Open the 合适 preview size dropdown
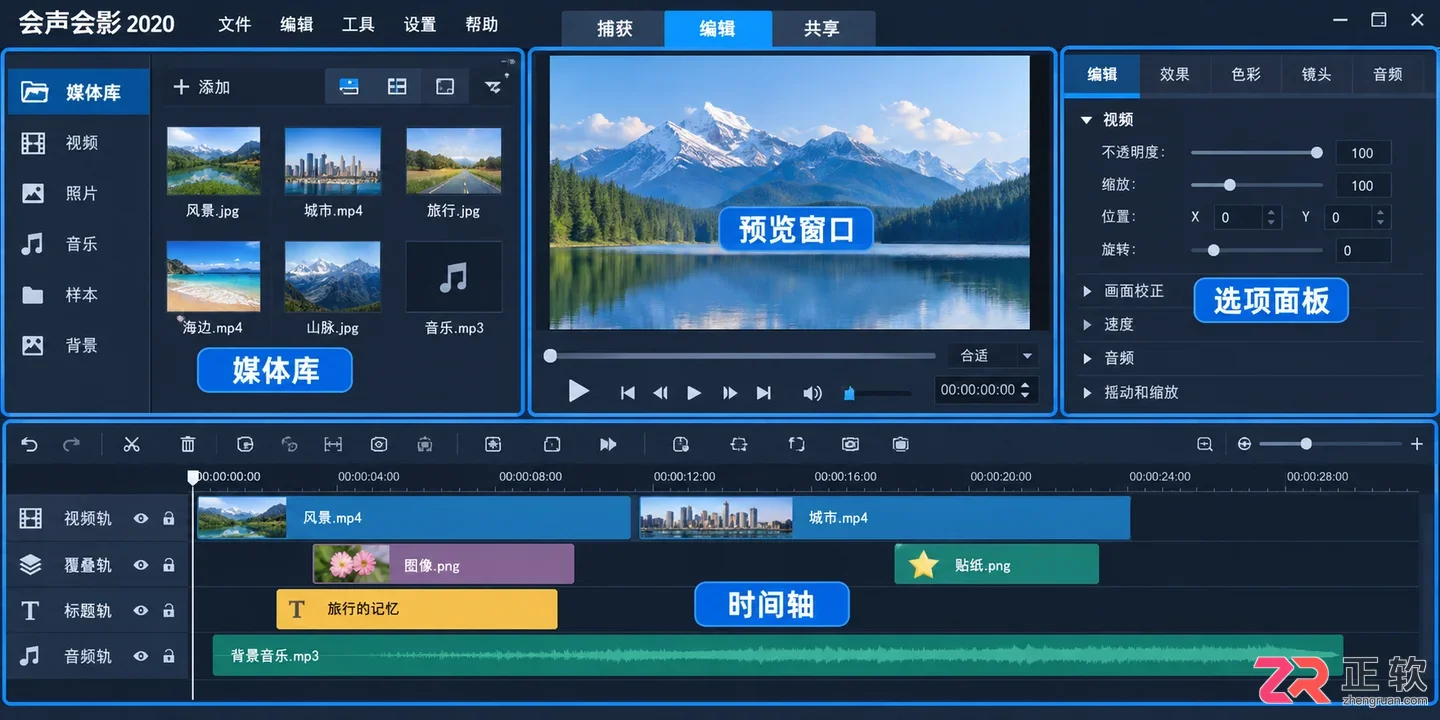 pos(992,355)
